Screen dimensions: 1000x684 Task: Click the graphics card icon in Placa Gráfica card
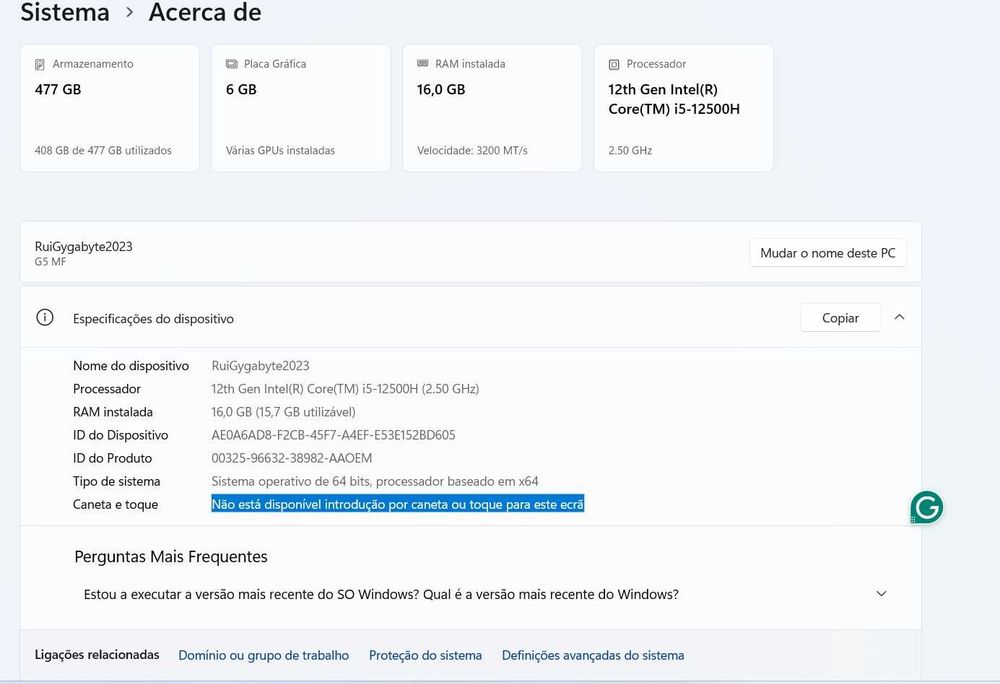click(x=232, y=64)
